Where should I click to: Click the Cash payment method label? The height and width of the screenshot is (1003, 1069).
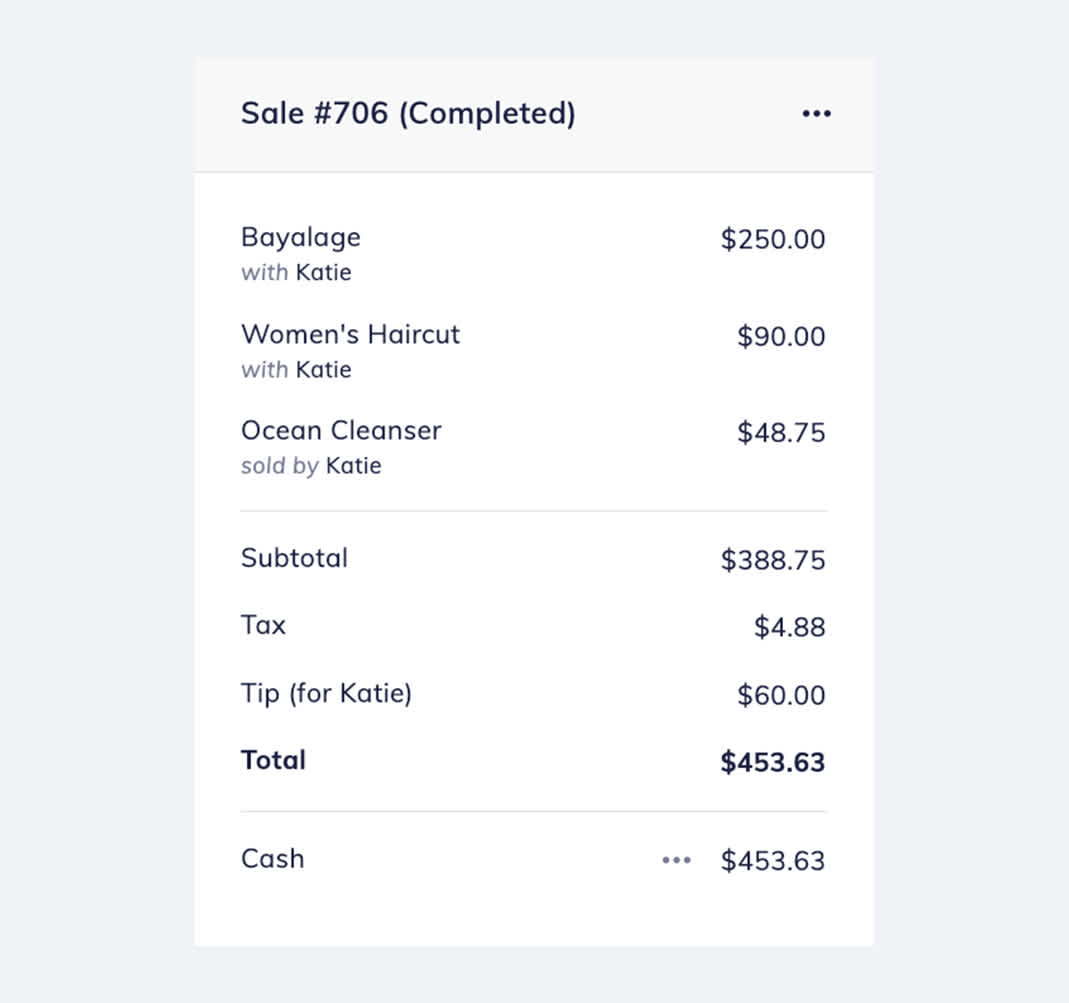[x=272, y=859]
